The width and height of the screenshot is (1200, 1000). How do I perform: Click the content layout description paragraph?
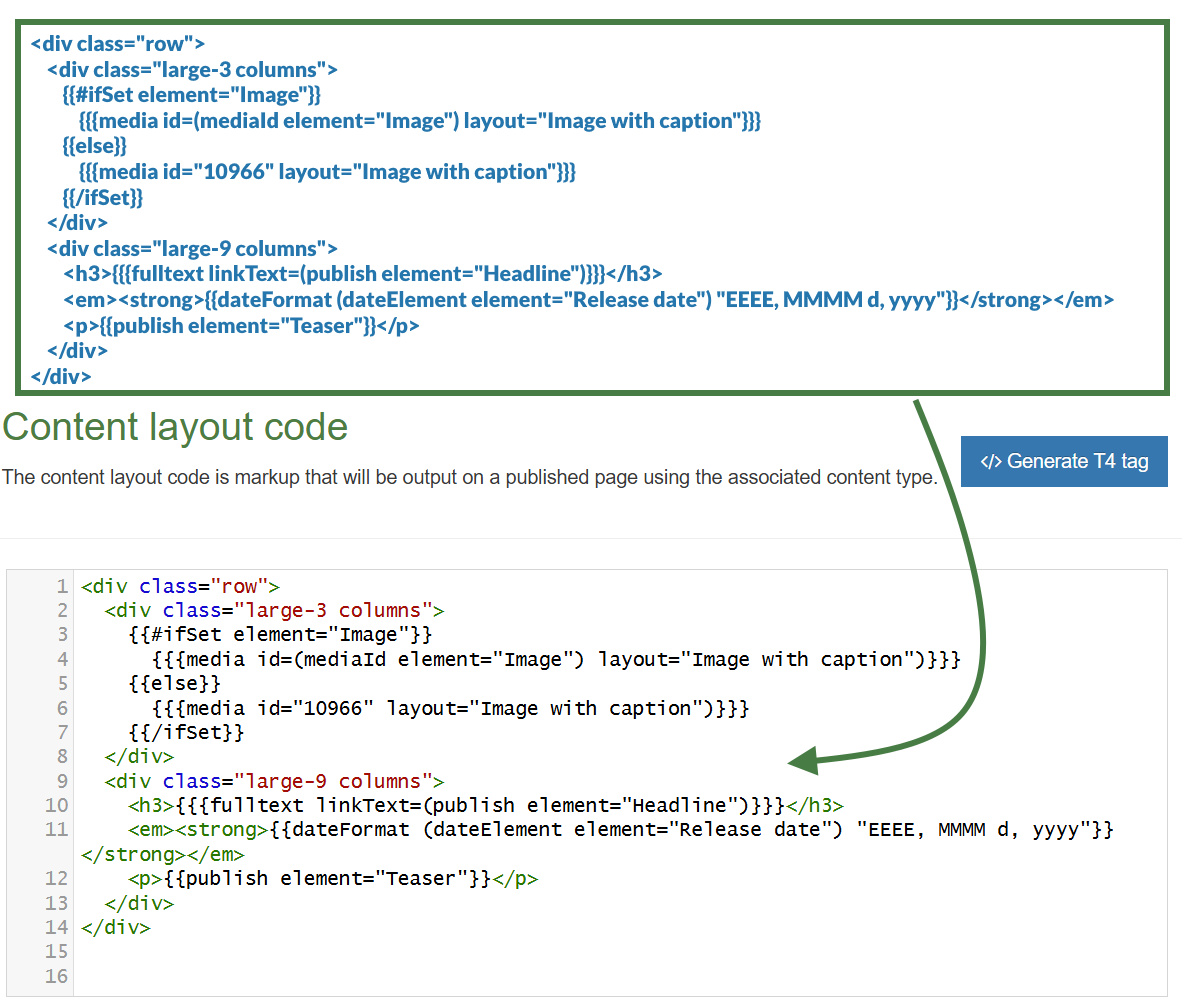pos(470,477)
